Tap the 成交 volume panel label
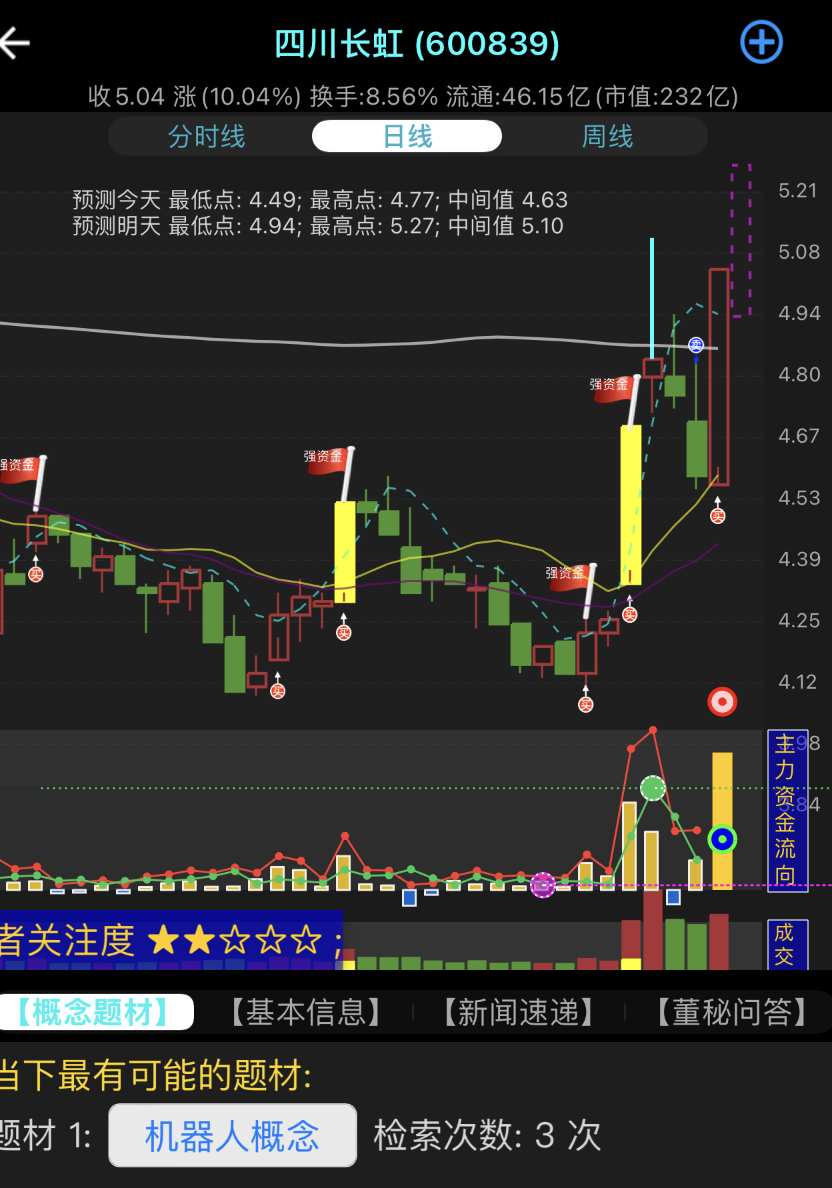The image size is (832, 1188). [x=785, y=945]
